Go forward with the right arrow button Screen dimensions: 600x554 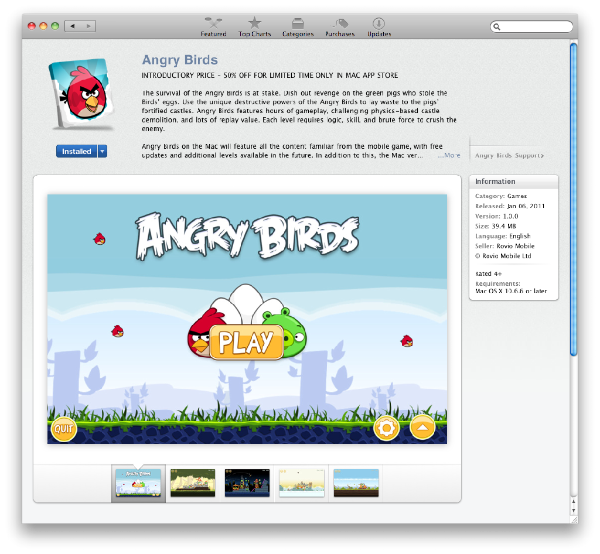pyautogui.click(x=88, y=26)
